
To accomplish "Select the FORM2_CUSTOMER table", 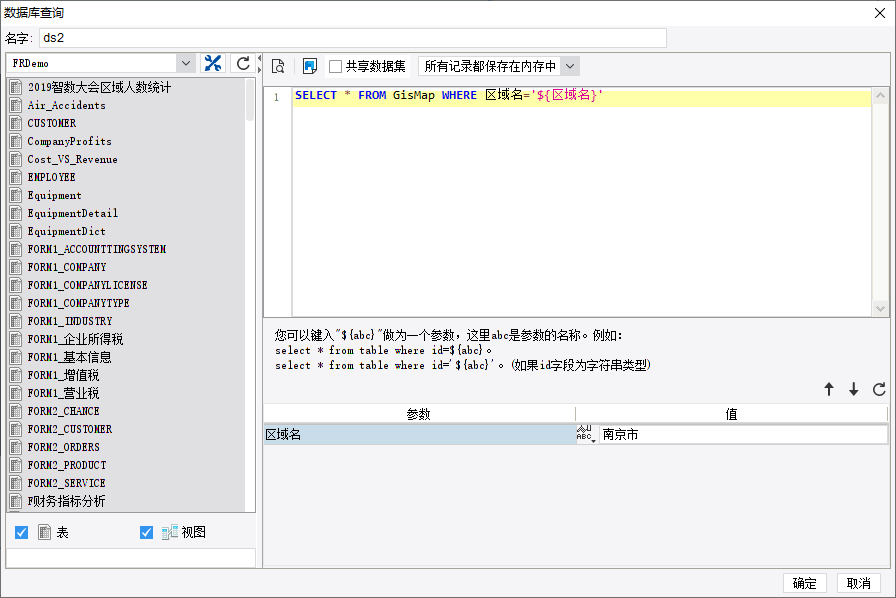I will [x=70, y=429].
